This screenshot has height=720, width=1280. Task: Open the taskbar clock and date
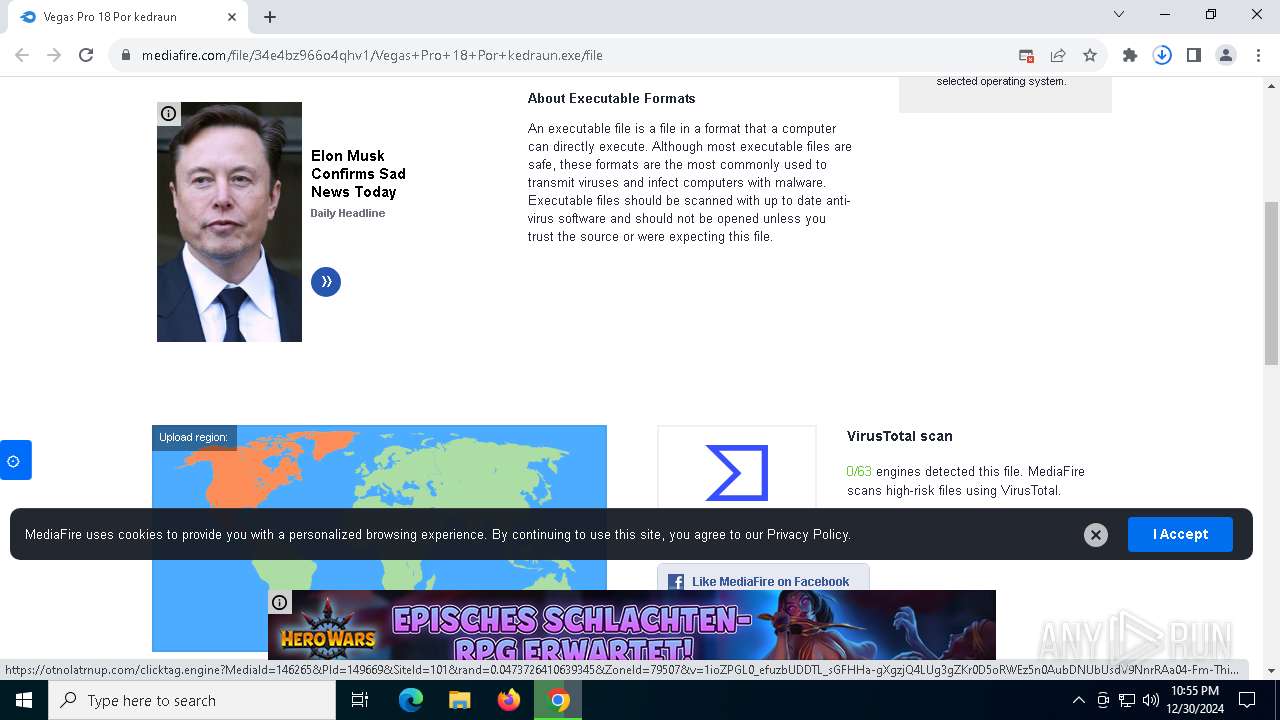point(1194,700)
